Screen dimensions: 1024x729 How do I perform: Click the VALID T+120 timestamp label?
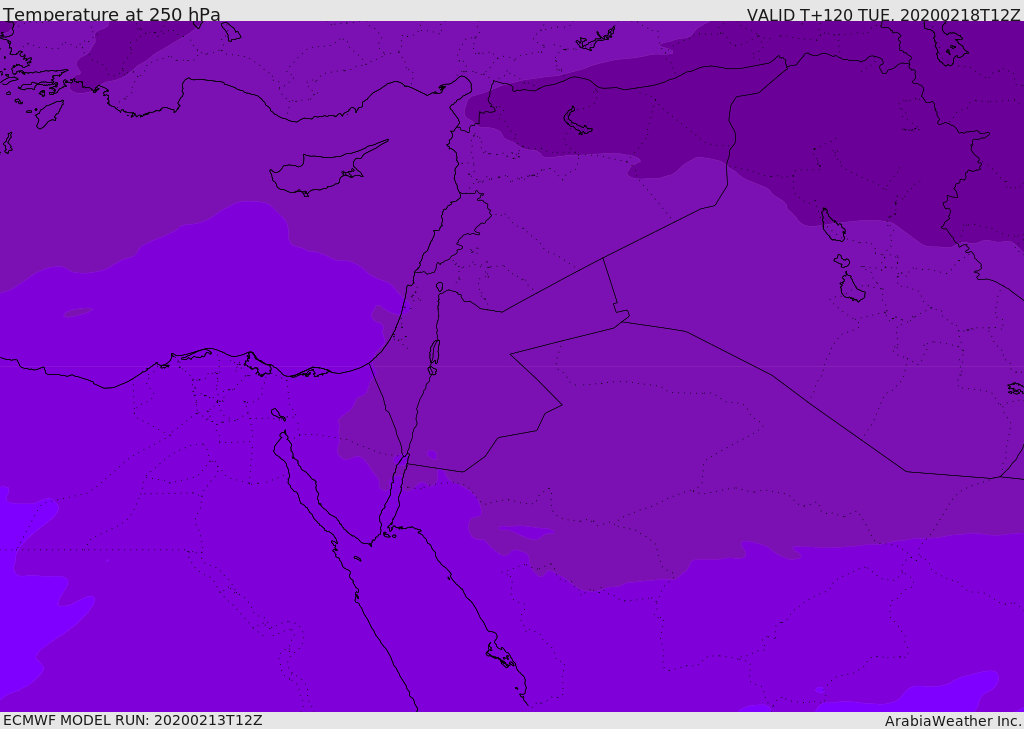[884, 14]
